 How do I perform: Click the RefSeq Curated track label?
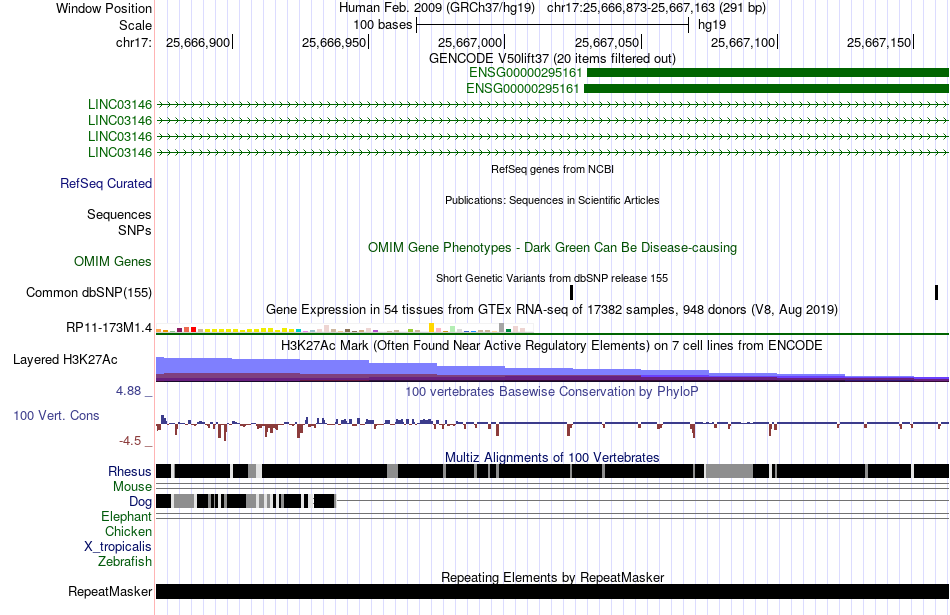[x=106, y=184]
